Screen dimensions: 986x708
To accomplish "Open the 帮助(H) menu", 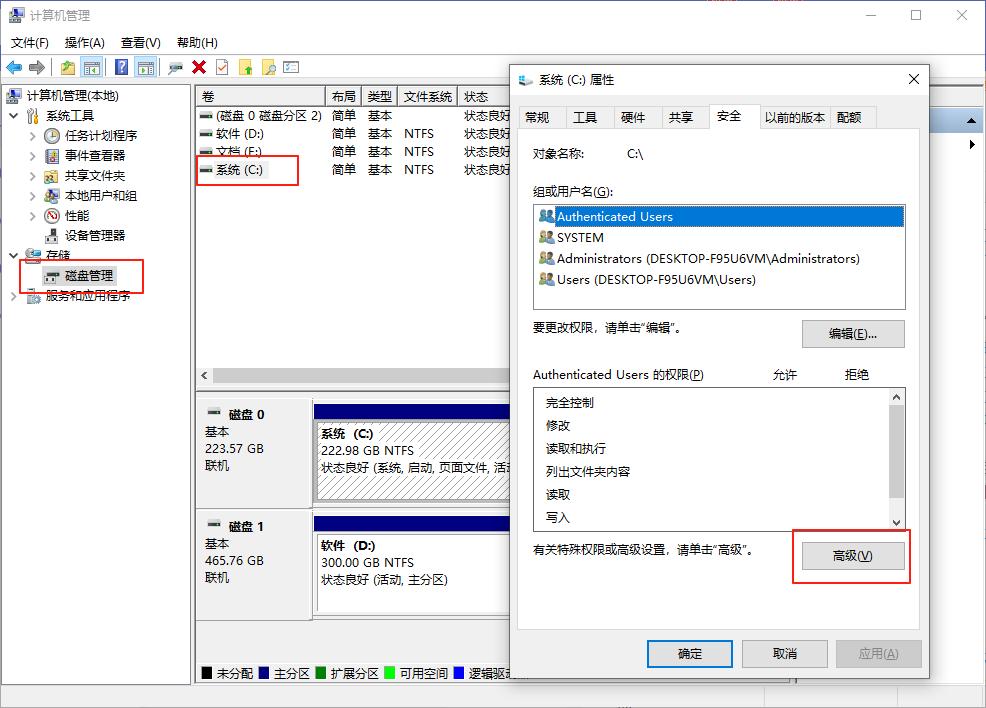I will (x=197, y=43).
